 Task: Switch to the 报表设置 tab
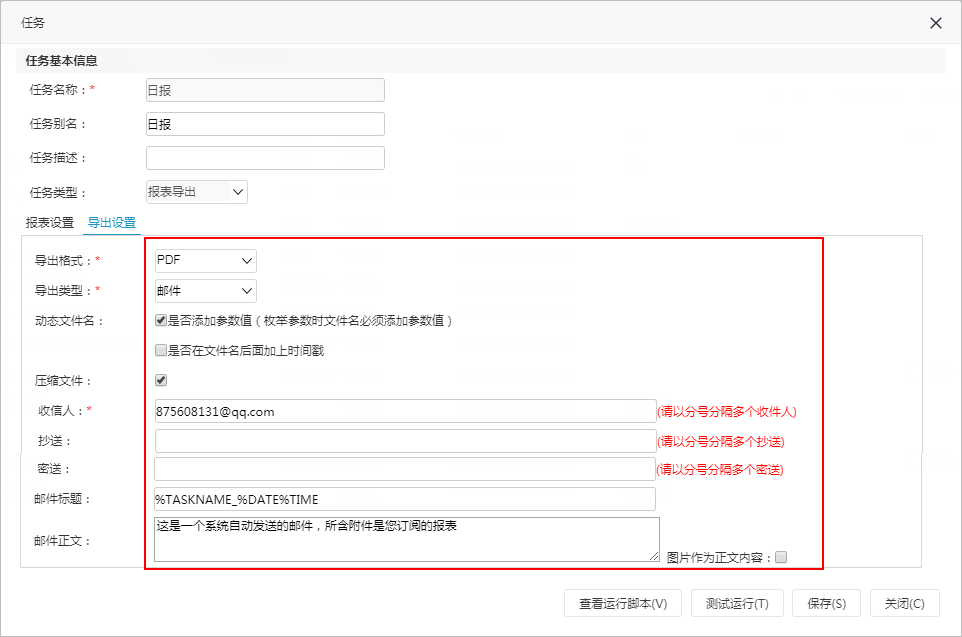pyautogui.click(x=50, y=222)
